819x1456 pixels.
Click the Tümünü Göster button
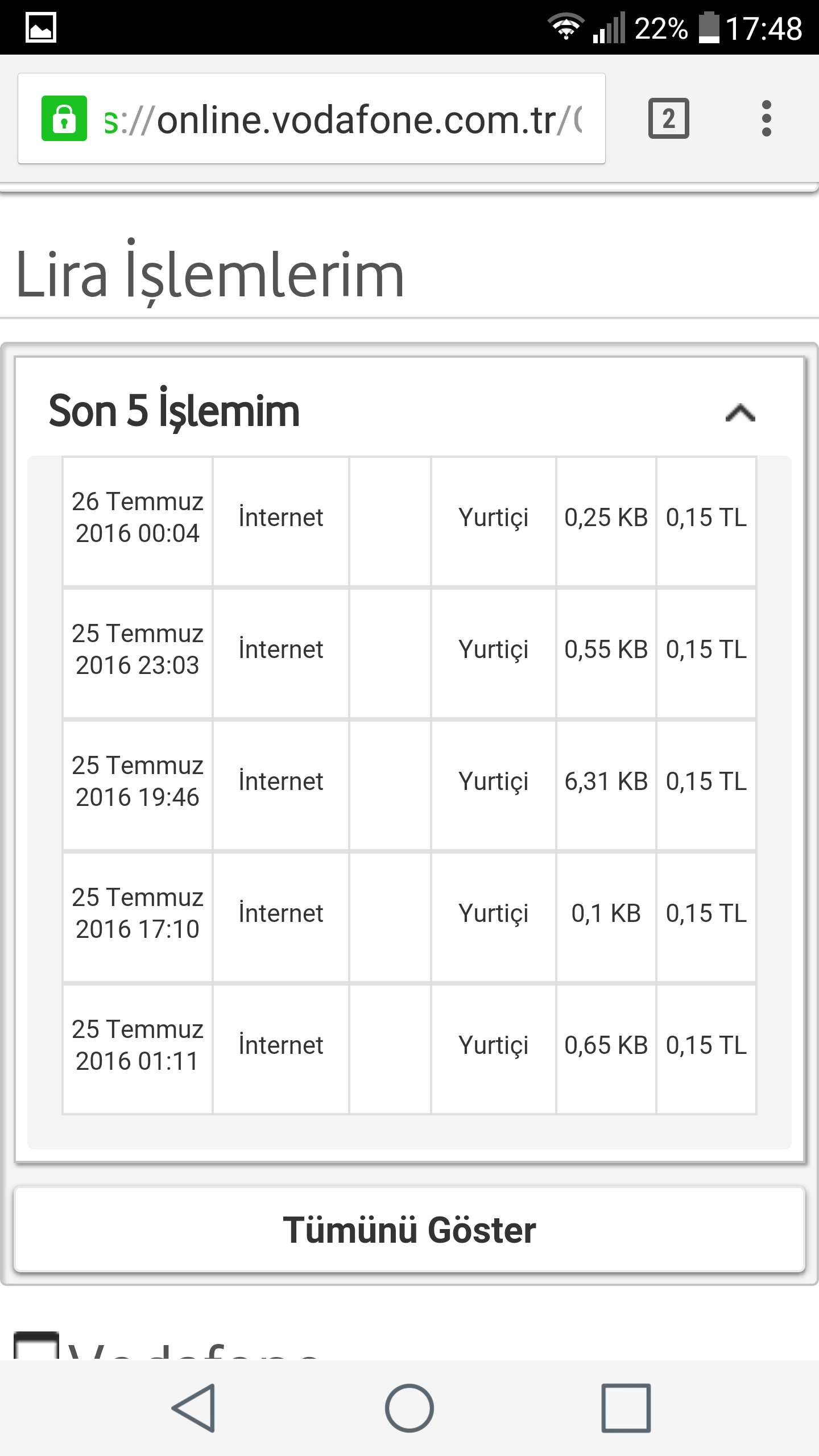coord(409,1230)
